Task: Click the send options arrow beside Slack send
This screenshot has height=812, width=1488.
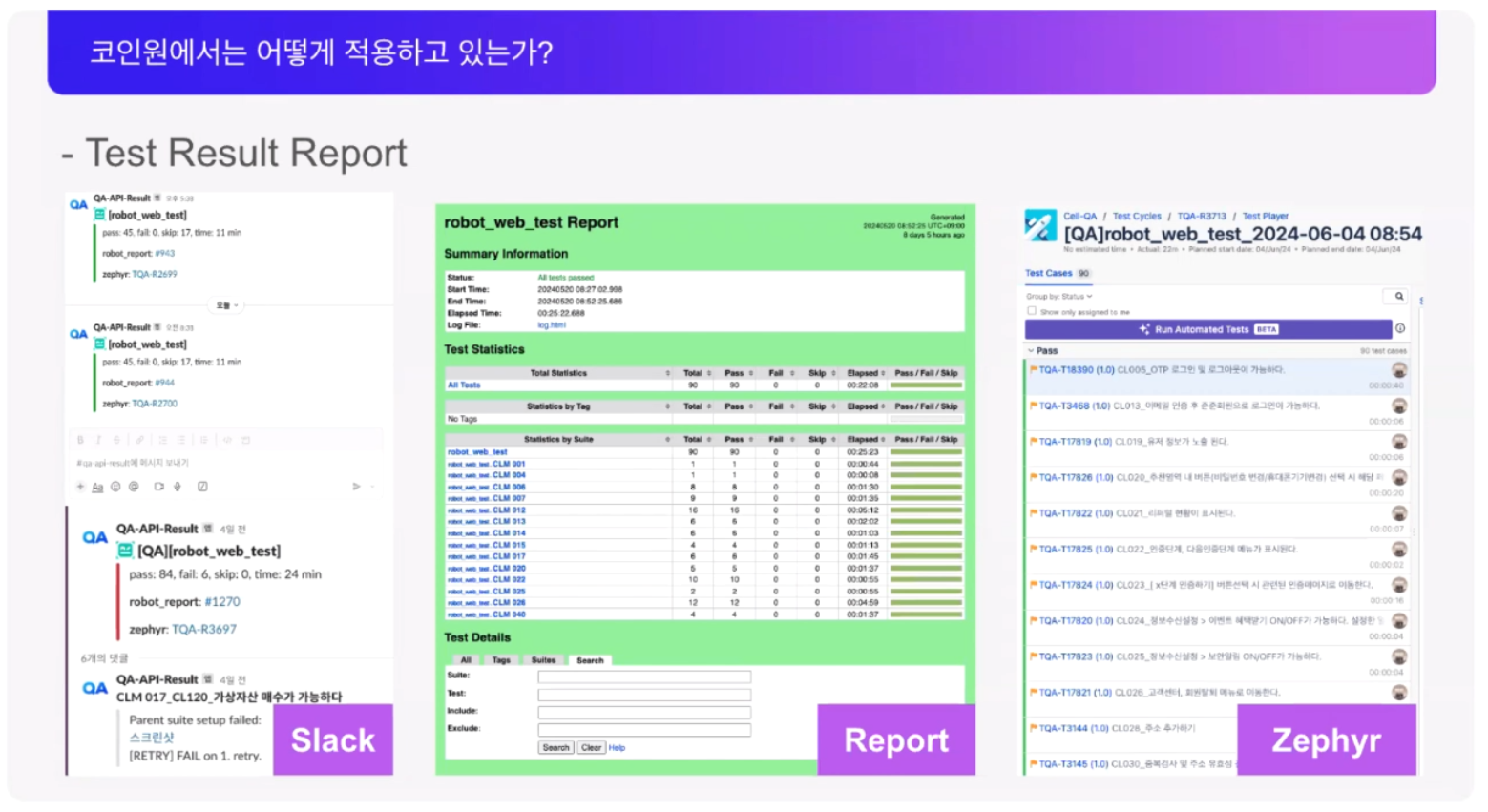Action: [x=372, y=487]
